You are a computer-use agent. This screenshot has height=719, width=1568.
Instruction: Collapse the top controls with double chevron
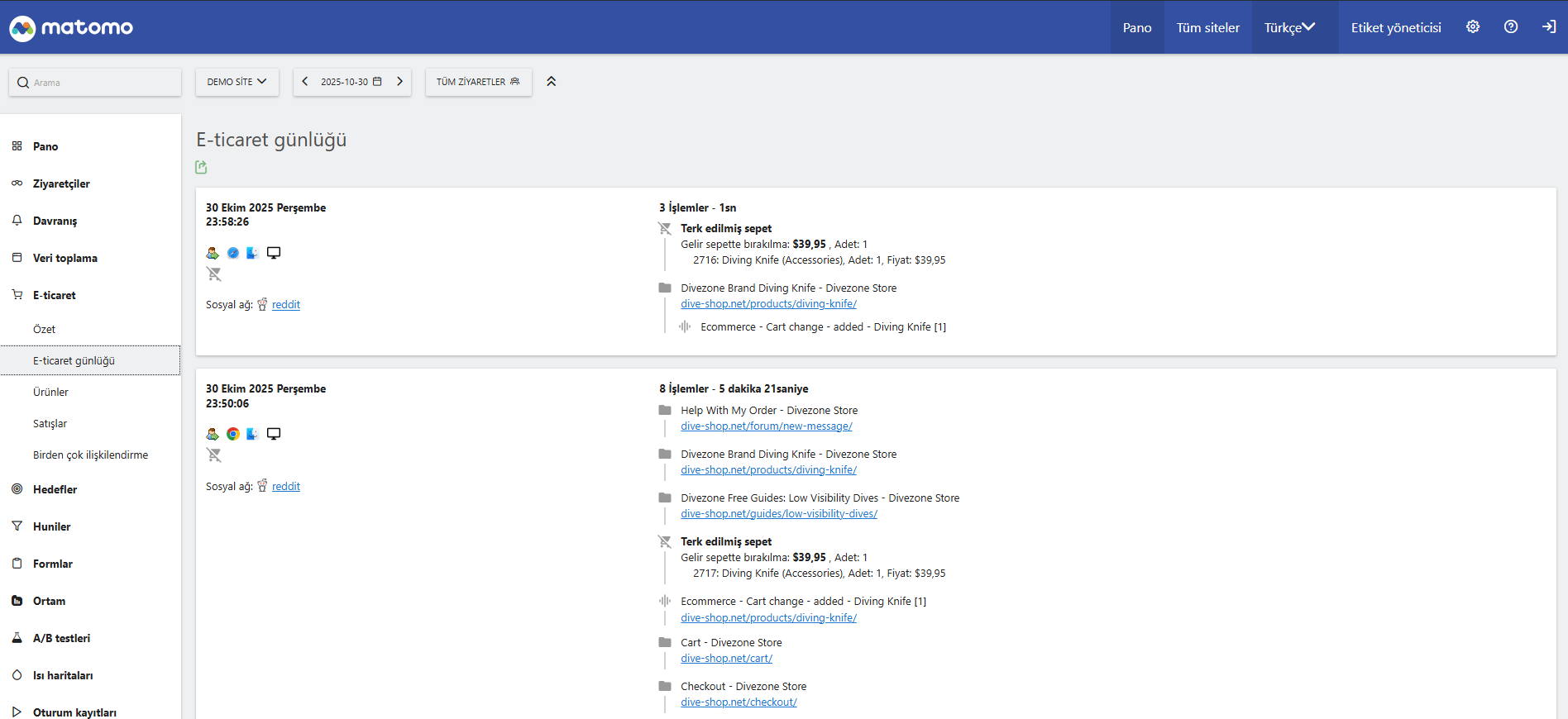[552, 82]
